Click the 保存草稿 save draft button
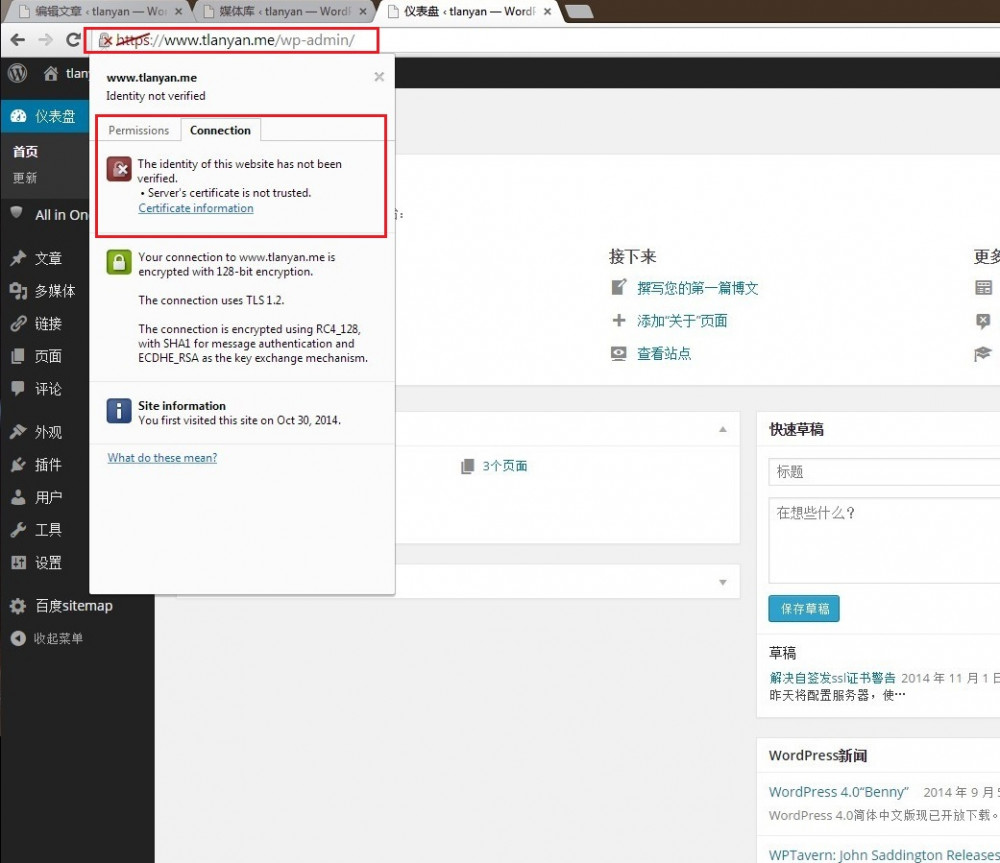Image resolution: width=1000 pixels, height=863 pixels. (804, 608)
